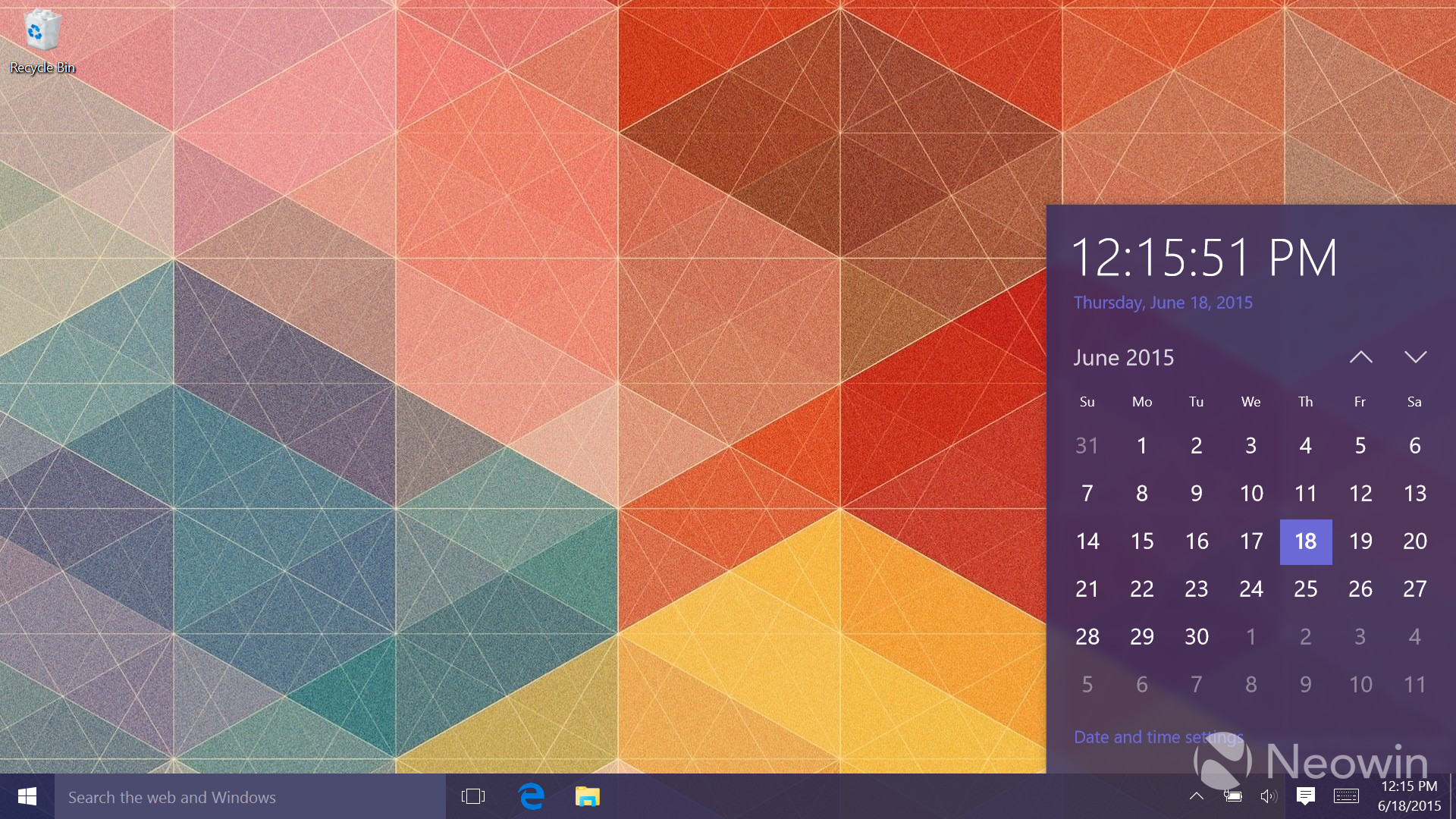Image resolution: width=1456 pixels, height=819 pixels.
Task: Select June 15 in the calendar
Action: (x=1142, y=541)
